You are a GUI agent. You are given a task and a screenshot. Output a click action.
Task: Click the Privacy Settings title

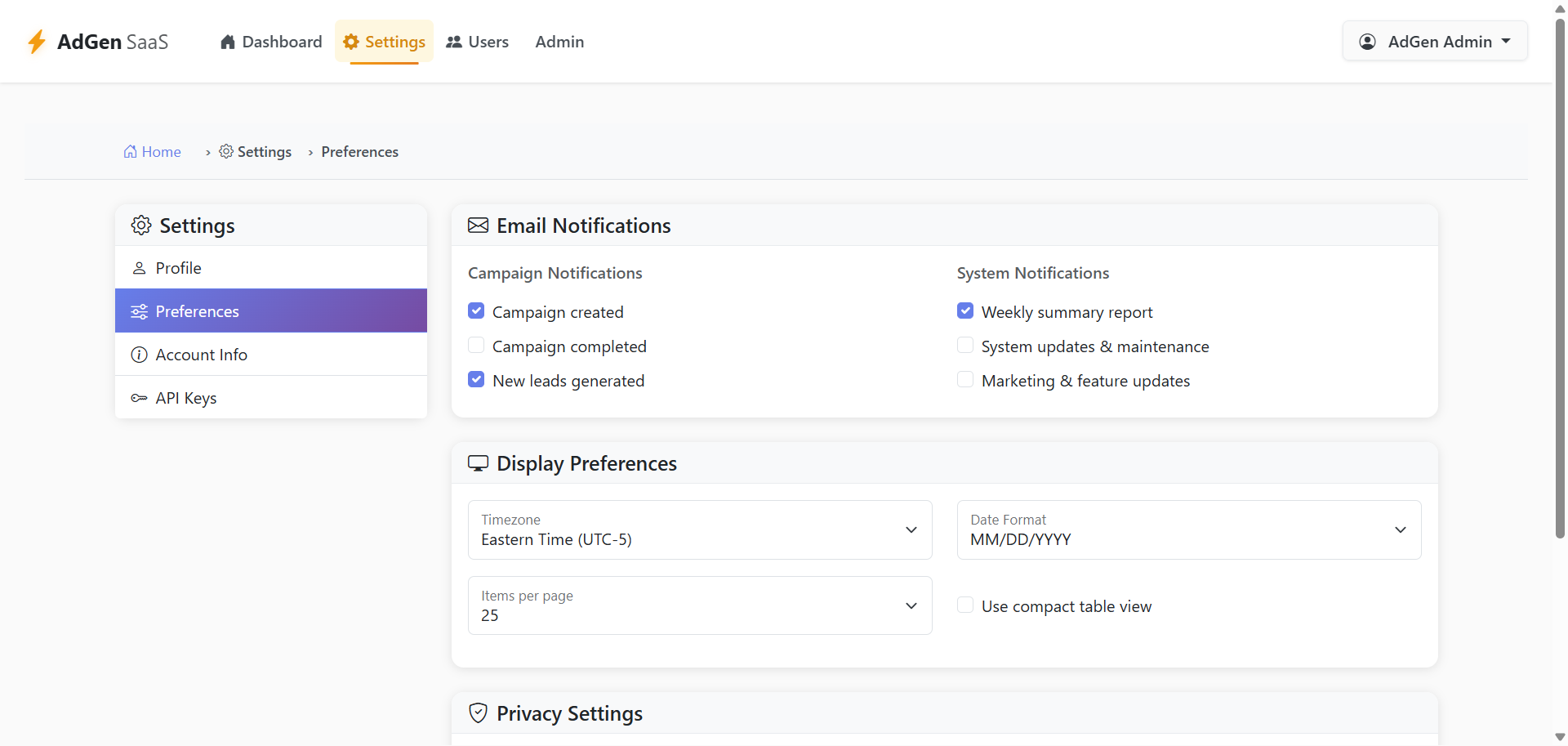(570, 713)
